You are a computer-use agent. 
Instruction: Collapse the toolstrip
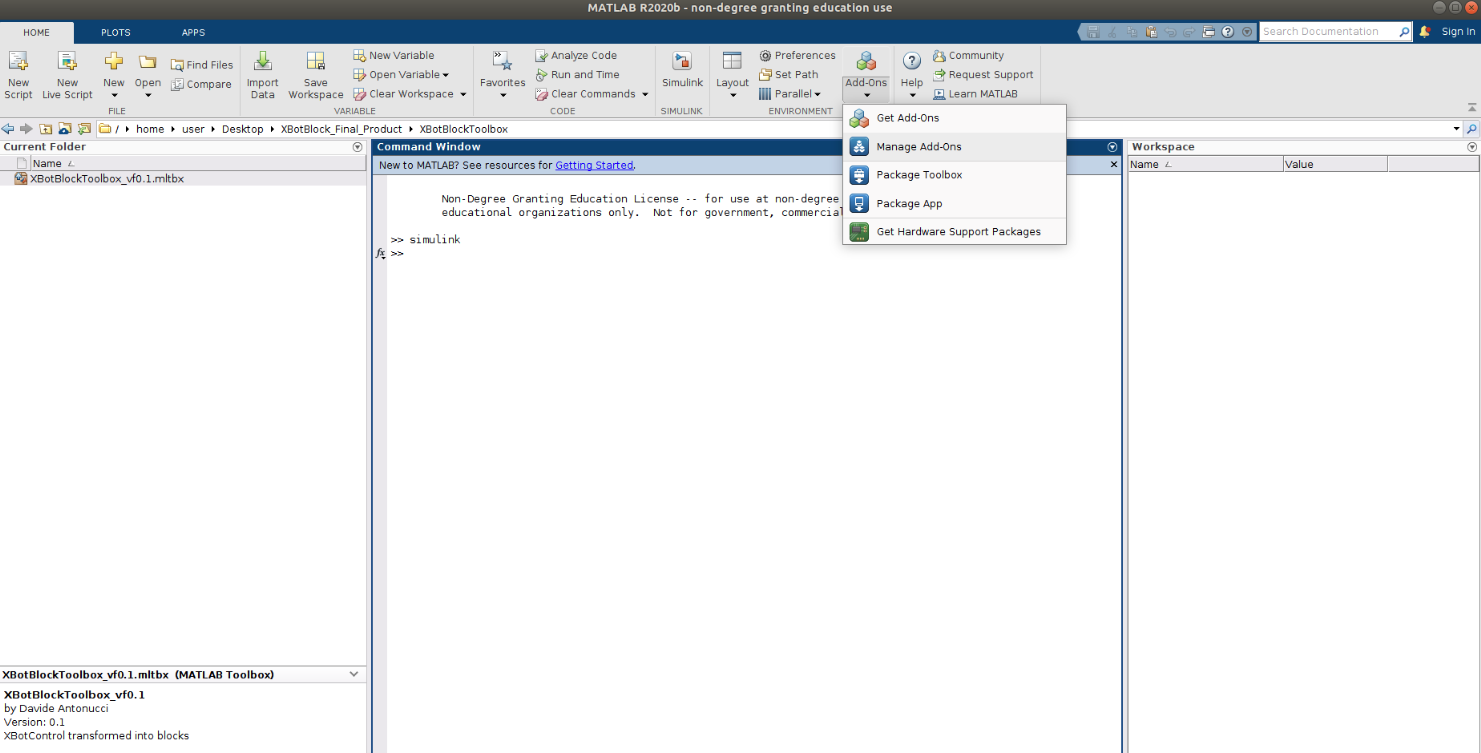[x=1471, y=107]
